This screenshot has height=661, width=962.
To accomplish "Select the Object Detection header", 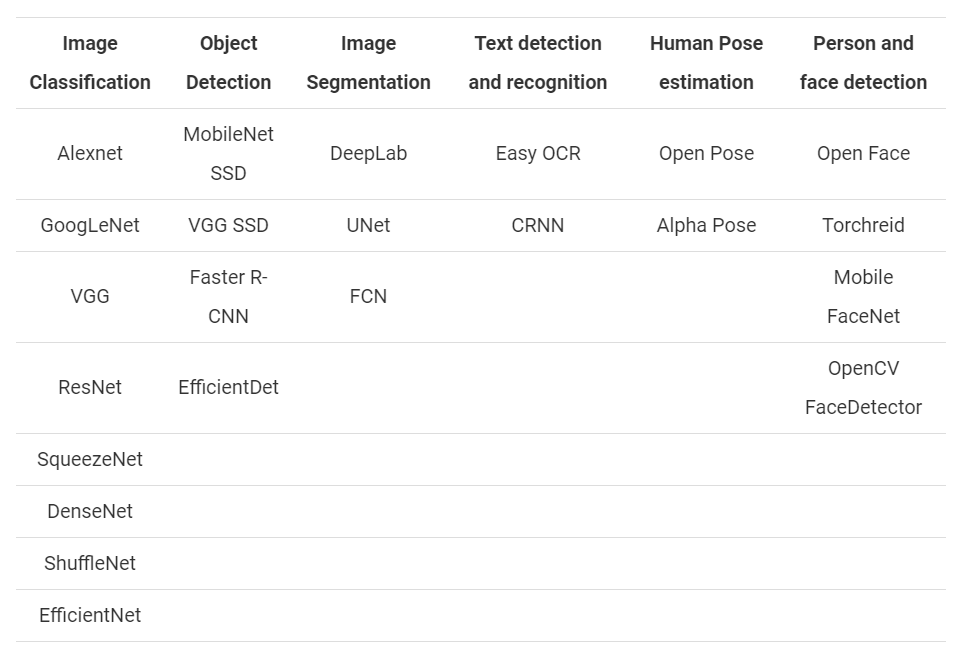I will click(x=228, y=63).
